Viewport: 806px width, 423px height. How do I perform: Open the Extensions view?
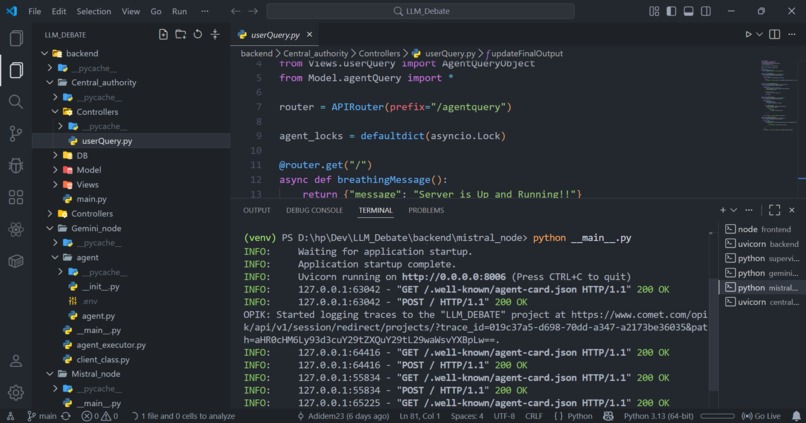[x=16, y=197]
